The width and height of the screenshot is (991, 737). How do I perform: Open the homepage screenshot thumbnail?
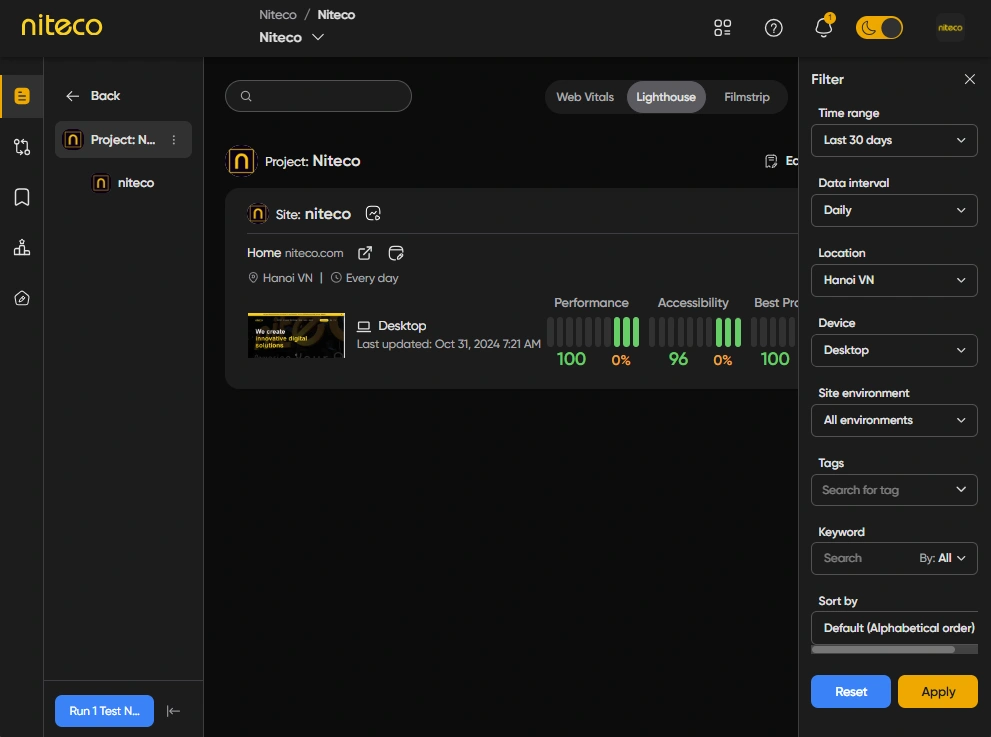296,336
